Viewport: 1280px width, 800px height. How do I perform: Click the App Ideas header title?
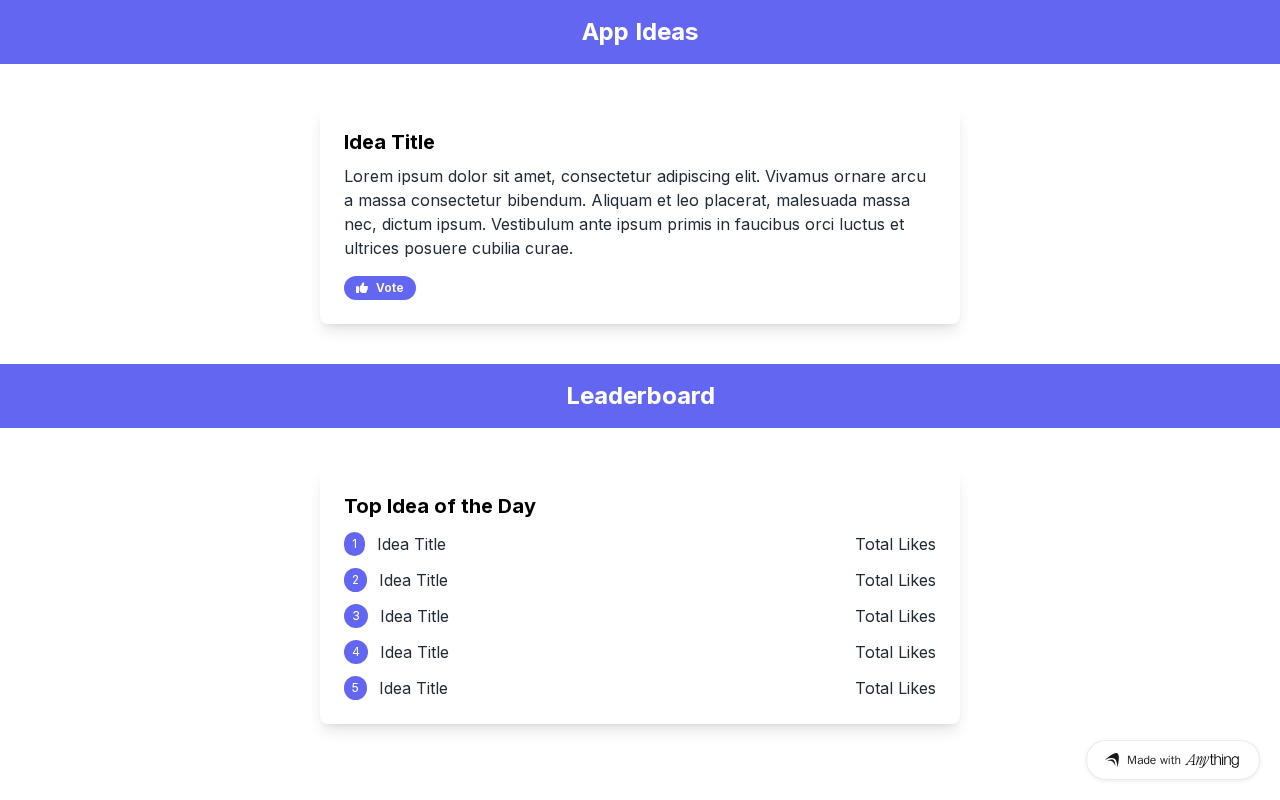click(640, 32)
